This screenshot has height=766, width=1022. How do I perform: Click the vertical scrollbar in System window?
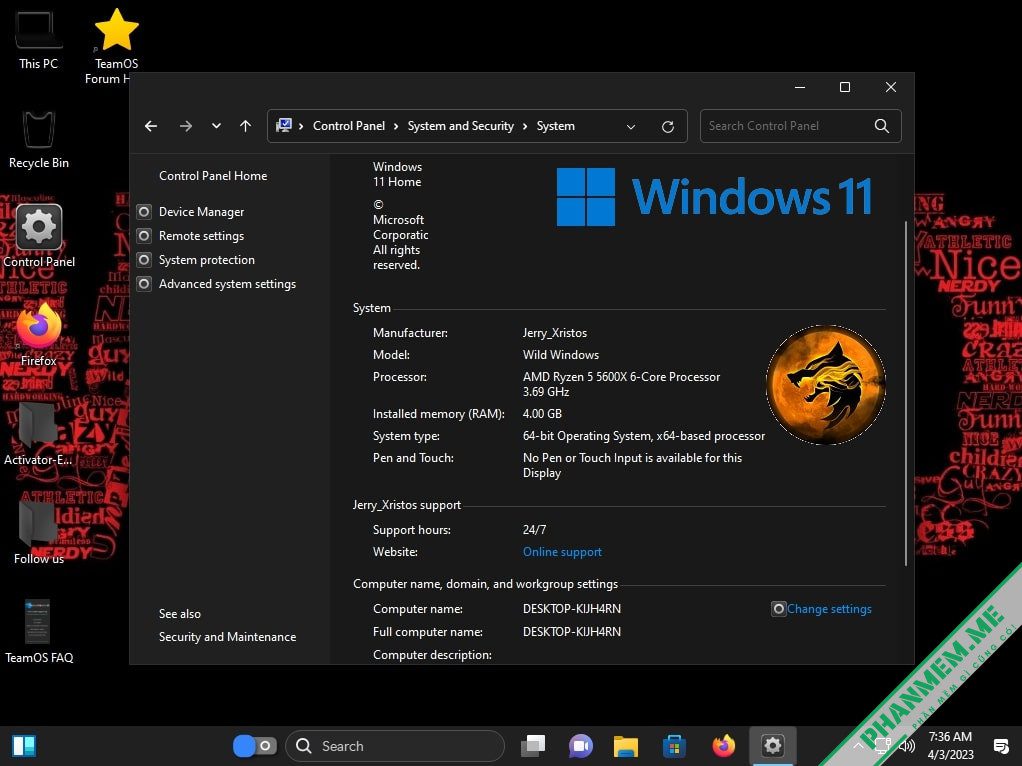pyautogui.click(x=905, y=393)
